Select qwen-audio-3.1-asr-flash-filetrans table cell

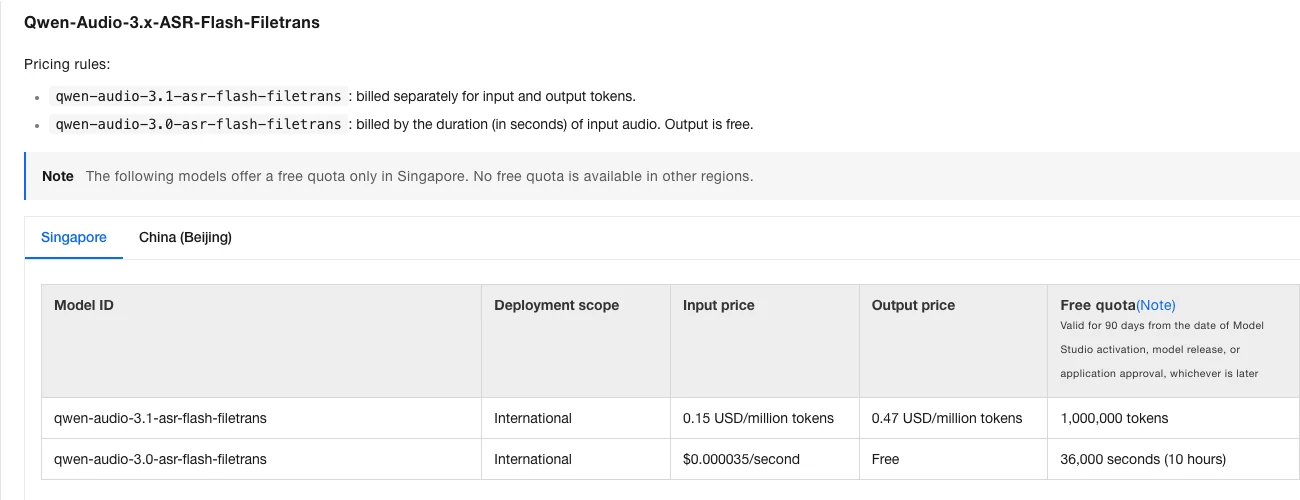click(x=261, y=418)
